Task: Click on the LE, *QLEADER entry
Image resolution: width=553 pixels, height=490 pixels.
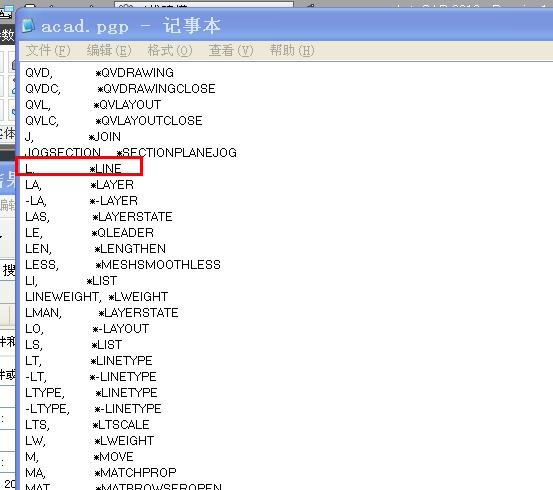Action: [x=89, y=232]
